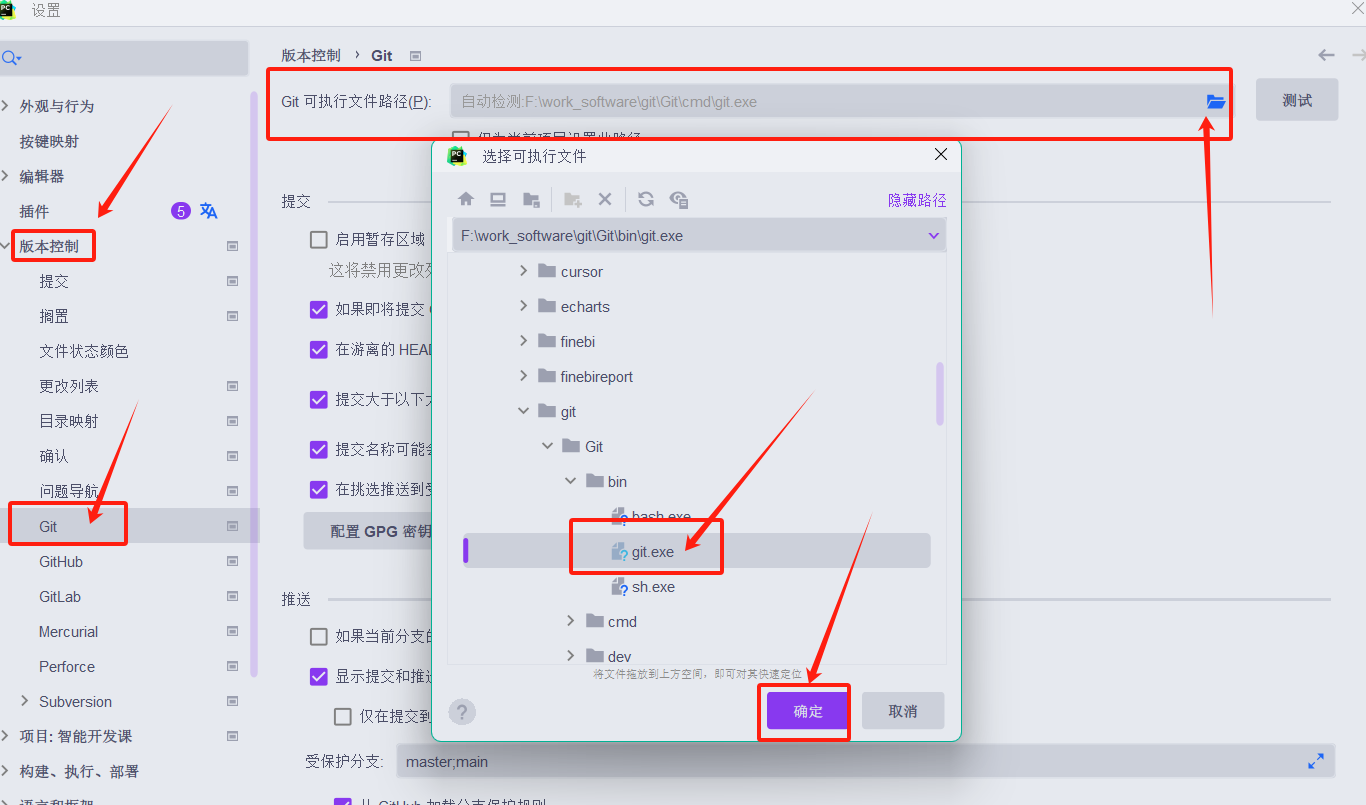Toggle show hidden files eye icon

click(679, 199)
